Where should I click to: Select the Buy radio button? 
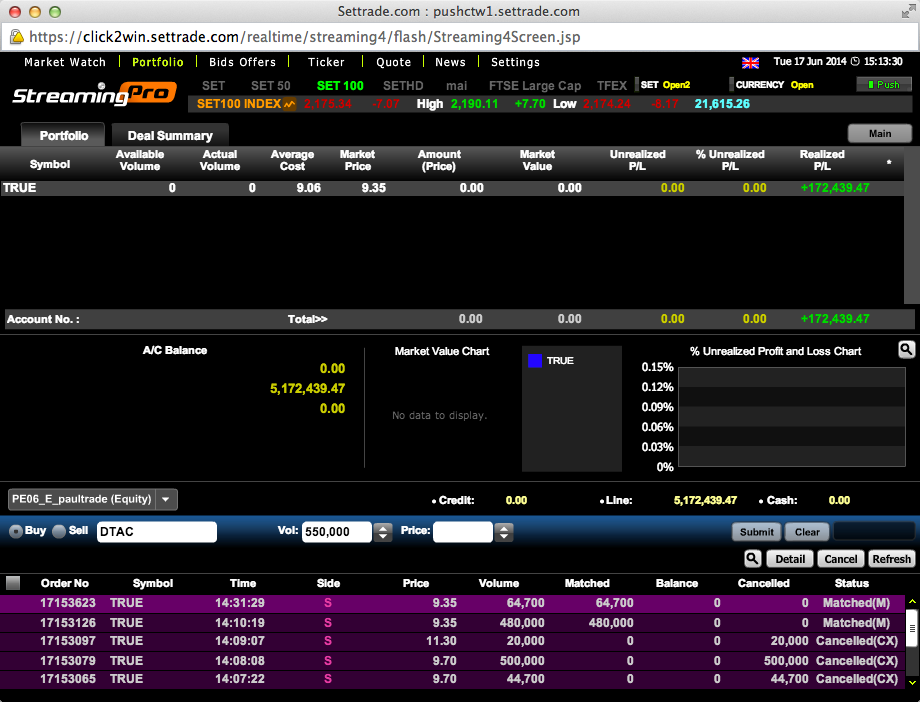[16, 531]
